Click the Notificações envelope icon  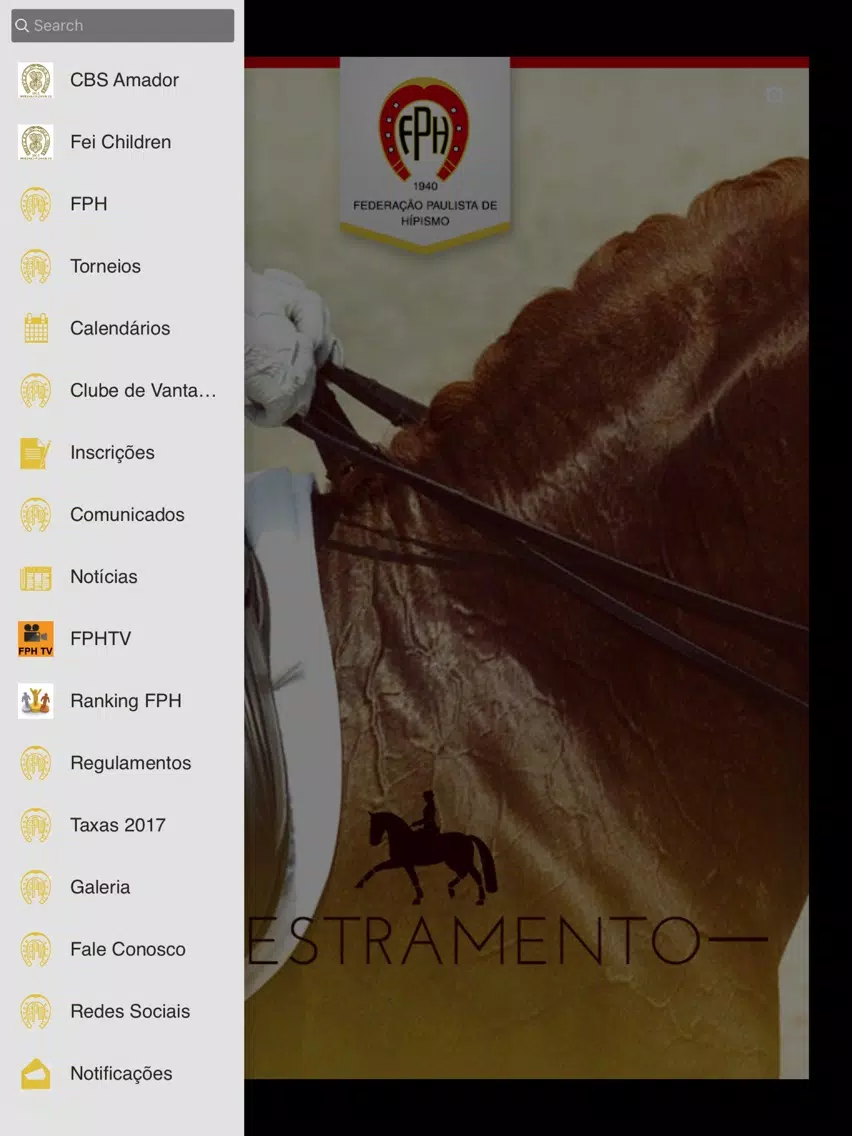pos(36,1074)
